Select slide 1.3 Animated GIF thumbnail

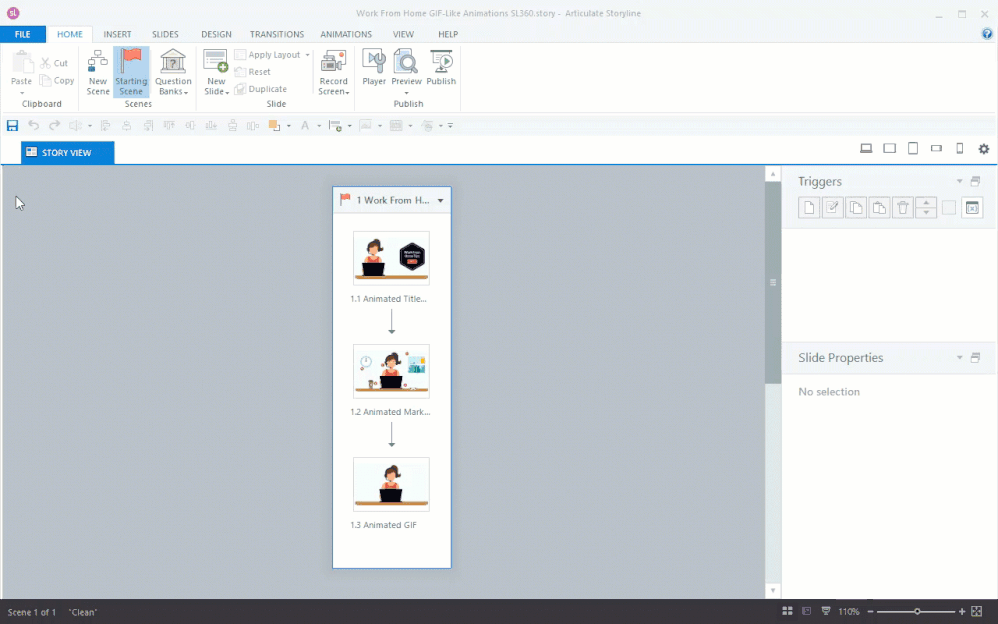391,484
